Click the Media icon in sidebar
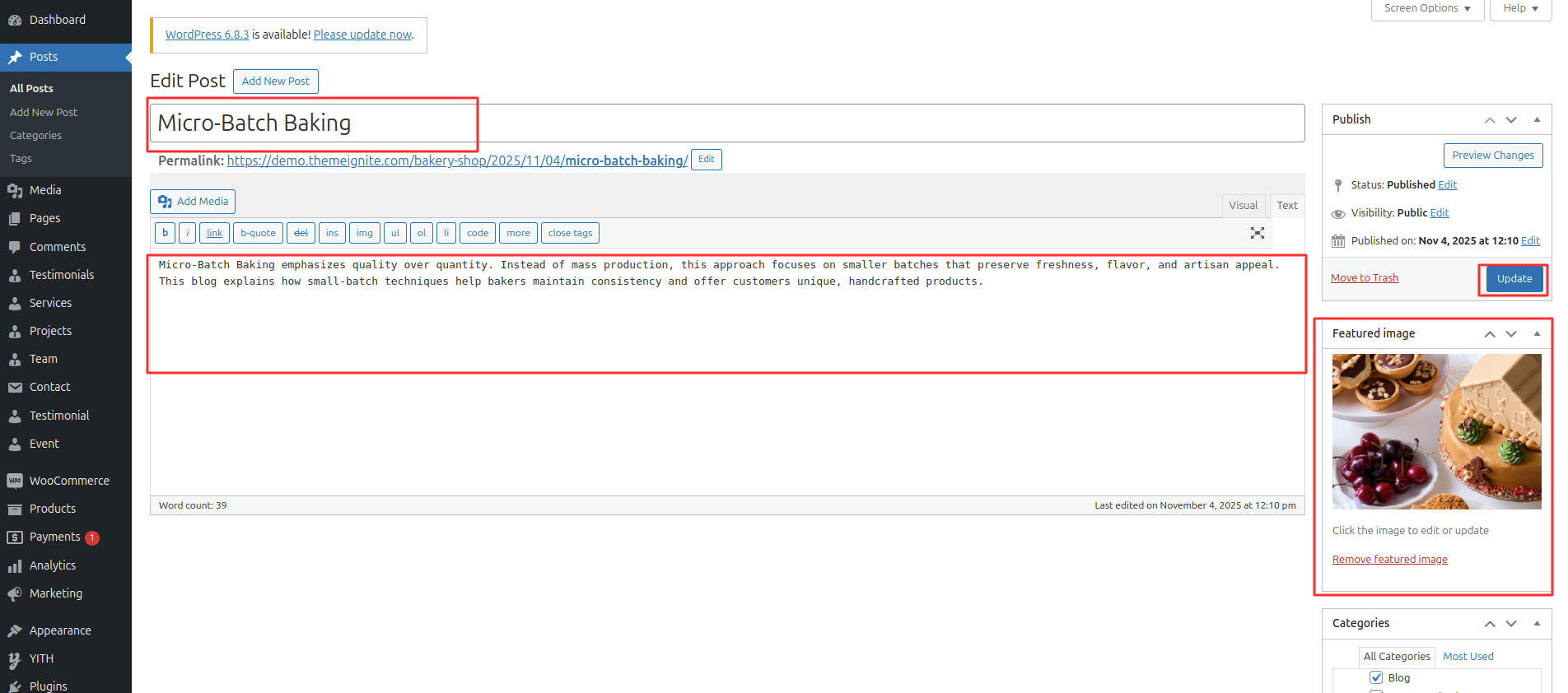Image resolution: width=1568 pixels, height=693 pixels. tap(15, 190)
